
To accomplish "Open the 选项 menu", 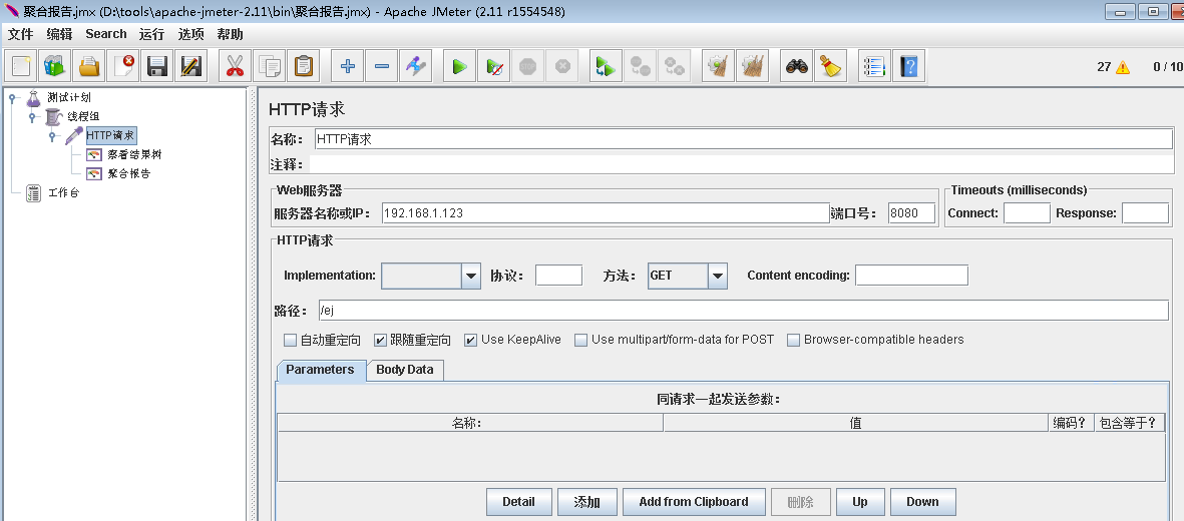I will point(190,34).
